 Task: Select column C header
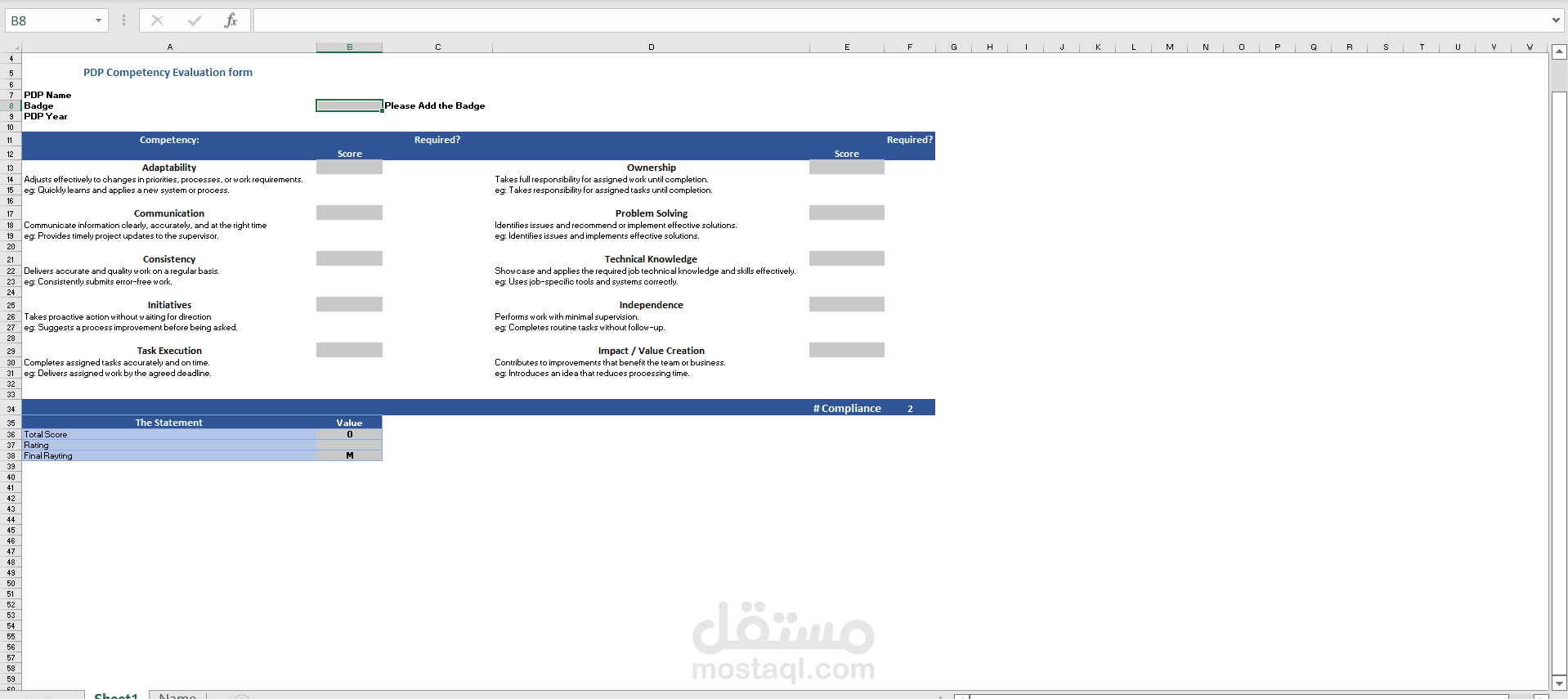(x=437, y=47)
